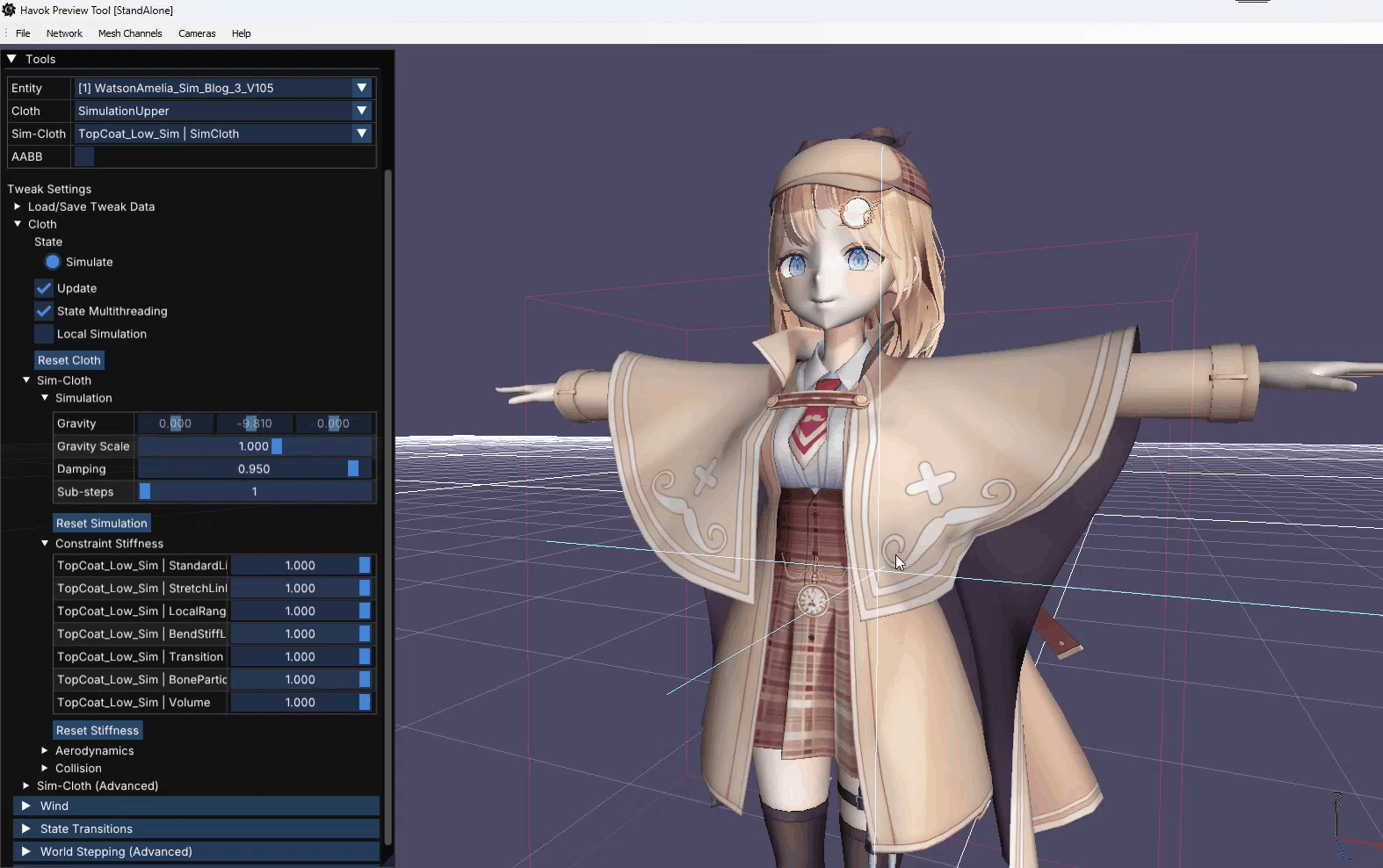Click the Gravity Z value field
Image resolution: width=1383 pixels, height=868 pixels.
click(x=333, y=423)
